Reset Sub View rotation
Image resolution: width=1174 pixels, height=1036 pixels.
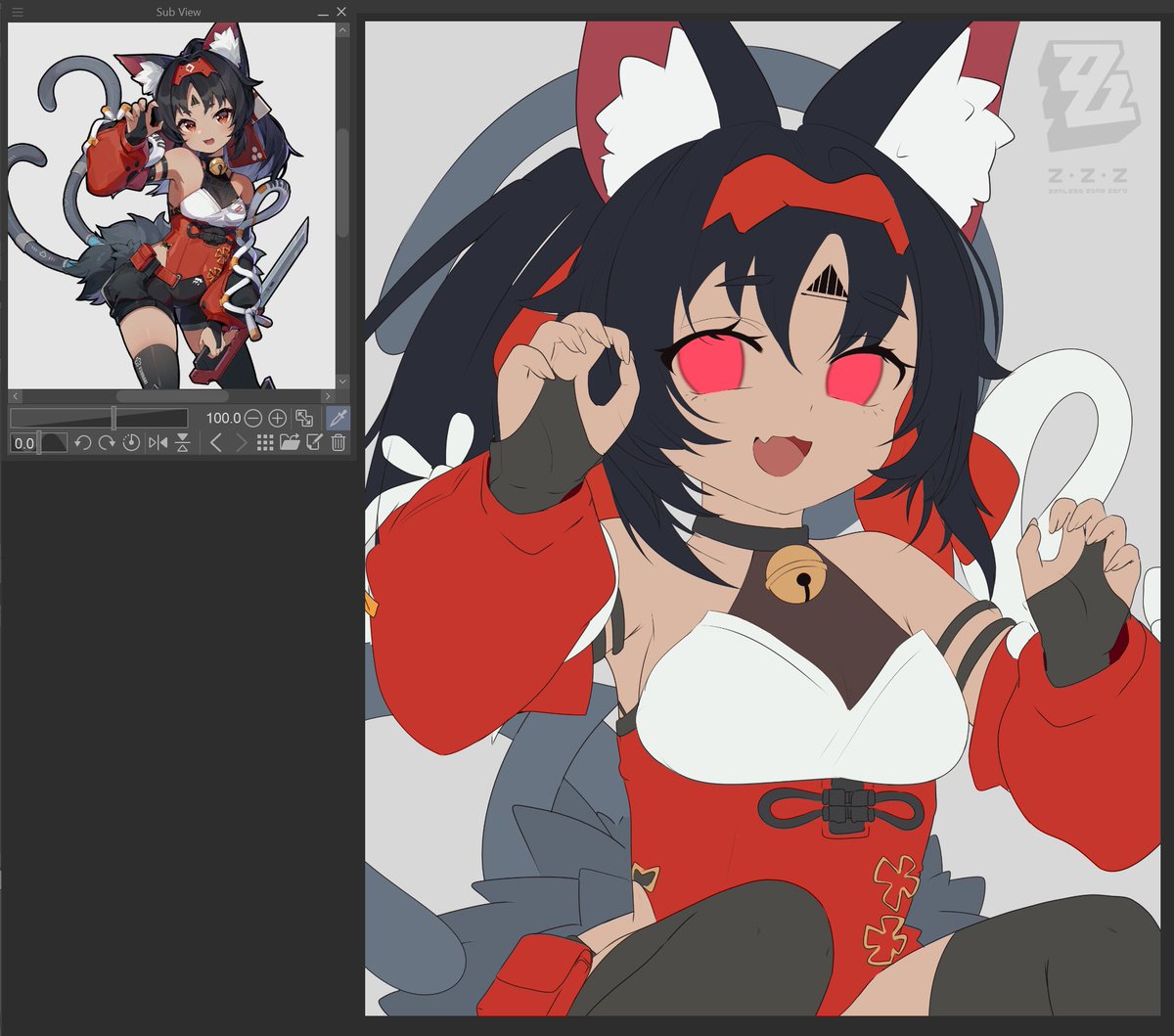[x=132, y=443]
